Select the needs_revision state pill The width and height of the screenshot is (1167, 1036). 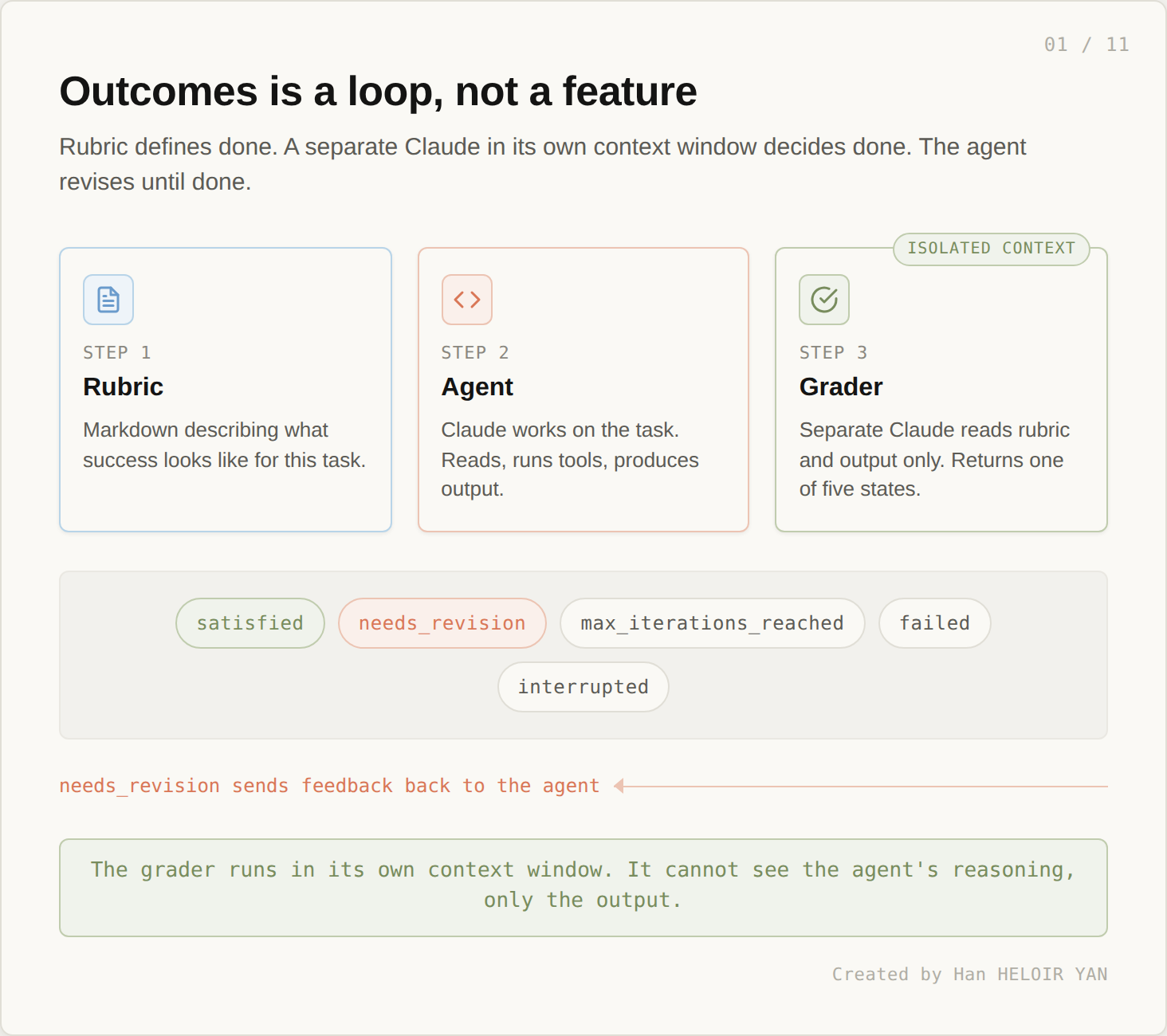[x=442, y=623]
